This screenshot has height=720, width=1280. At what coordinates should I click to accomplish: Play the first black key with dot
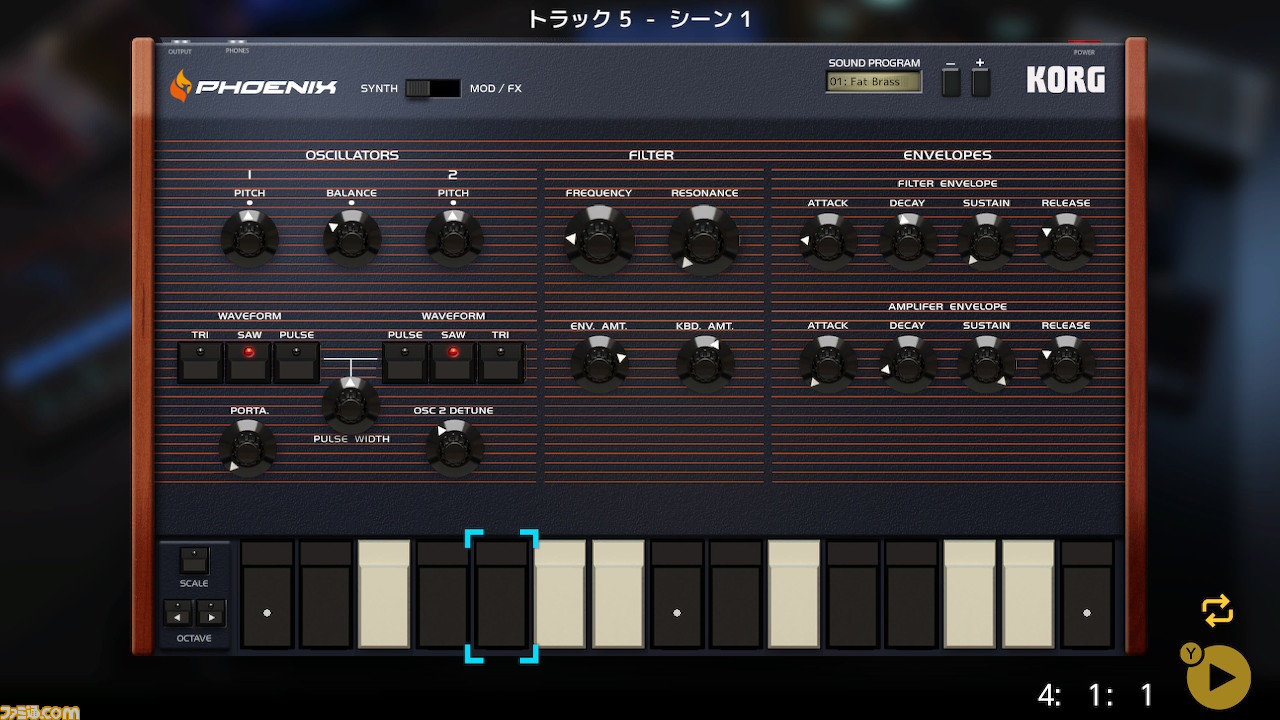tap(267, 595)
